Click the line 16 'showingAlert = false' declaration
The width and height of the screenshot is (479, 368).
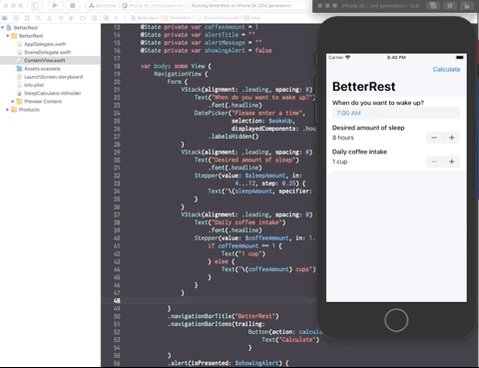[x=206, y=51]
